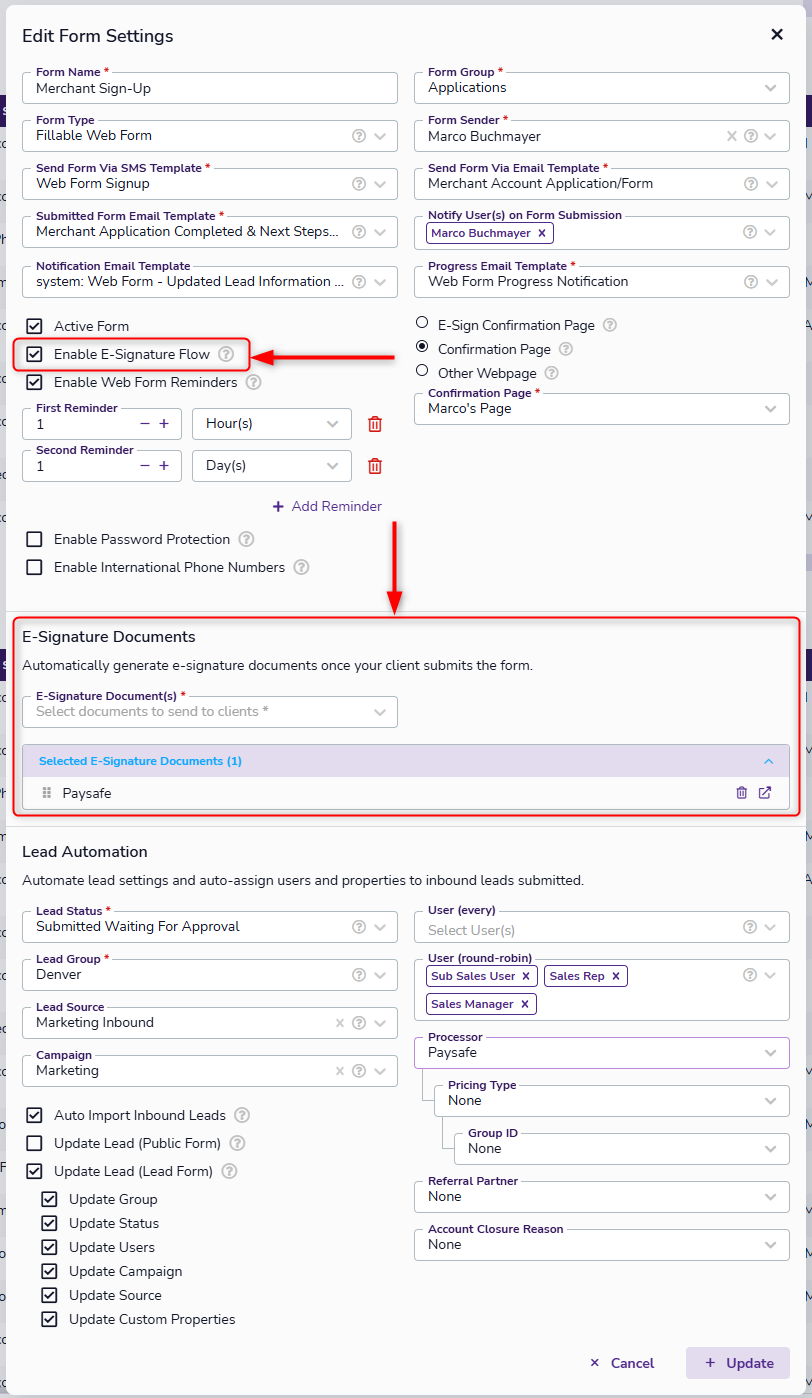Remove the Paysafe e-signature document

tap(741, 793)
